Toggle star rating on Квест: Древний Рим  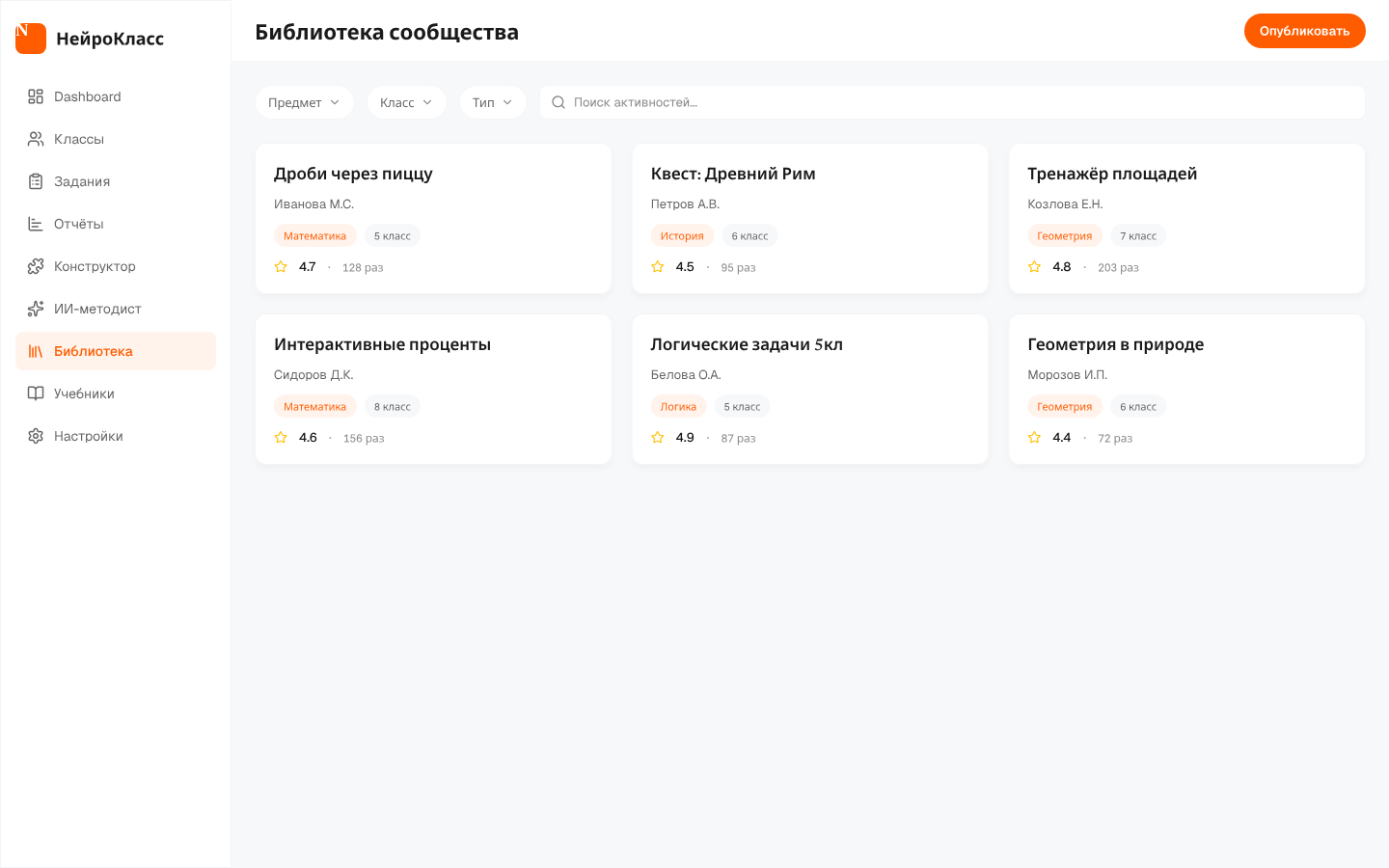point(658,267)
